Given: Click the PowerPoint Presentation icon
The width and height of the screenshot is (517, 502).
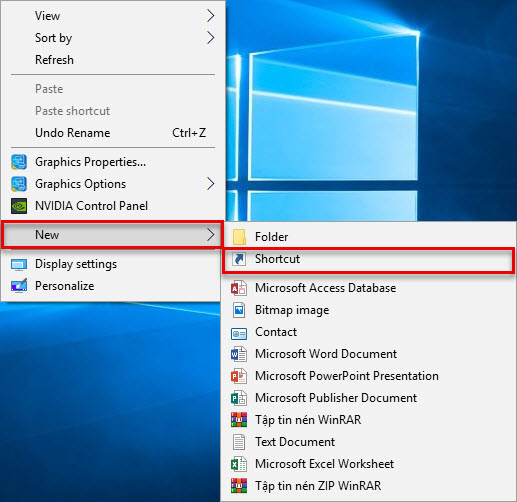Looking at the screenshot, I should click(239, 376).
